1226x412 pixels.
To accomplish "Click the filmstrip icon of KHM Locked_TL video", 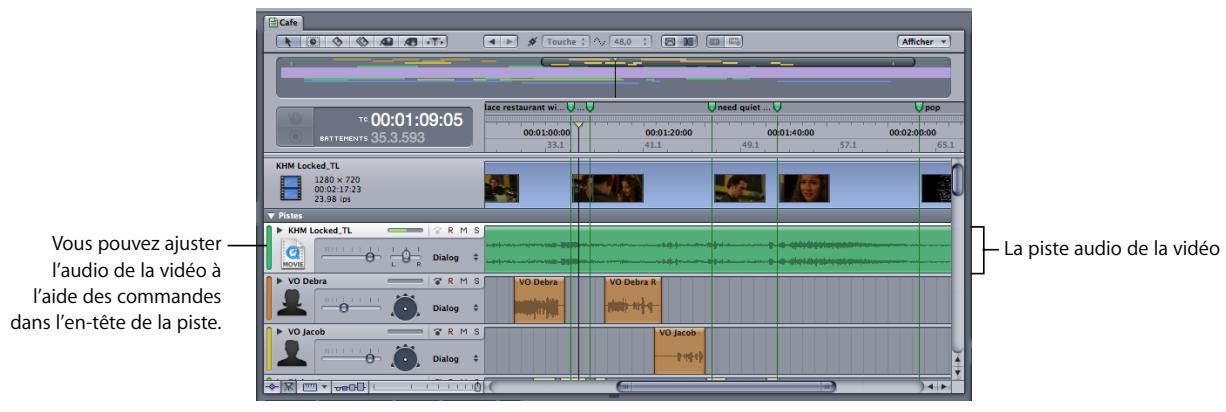I will (x=290, y=186).
